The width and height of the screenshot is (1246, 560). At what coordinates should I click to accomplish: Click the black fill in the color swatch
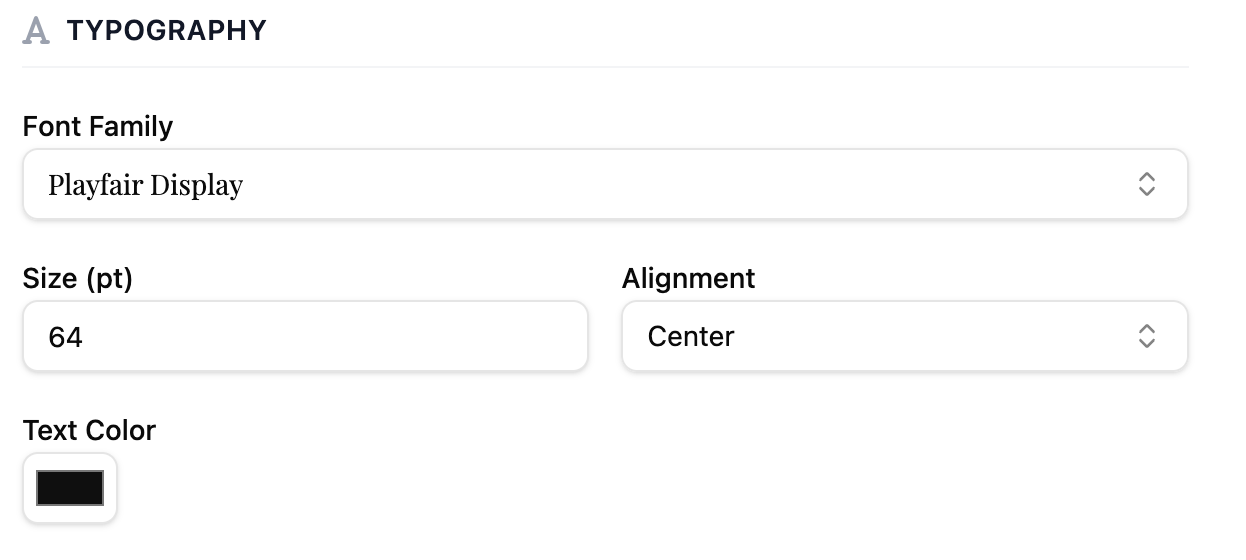pos(70,488)
